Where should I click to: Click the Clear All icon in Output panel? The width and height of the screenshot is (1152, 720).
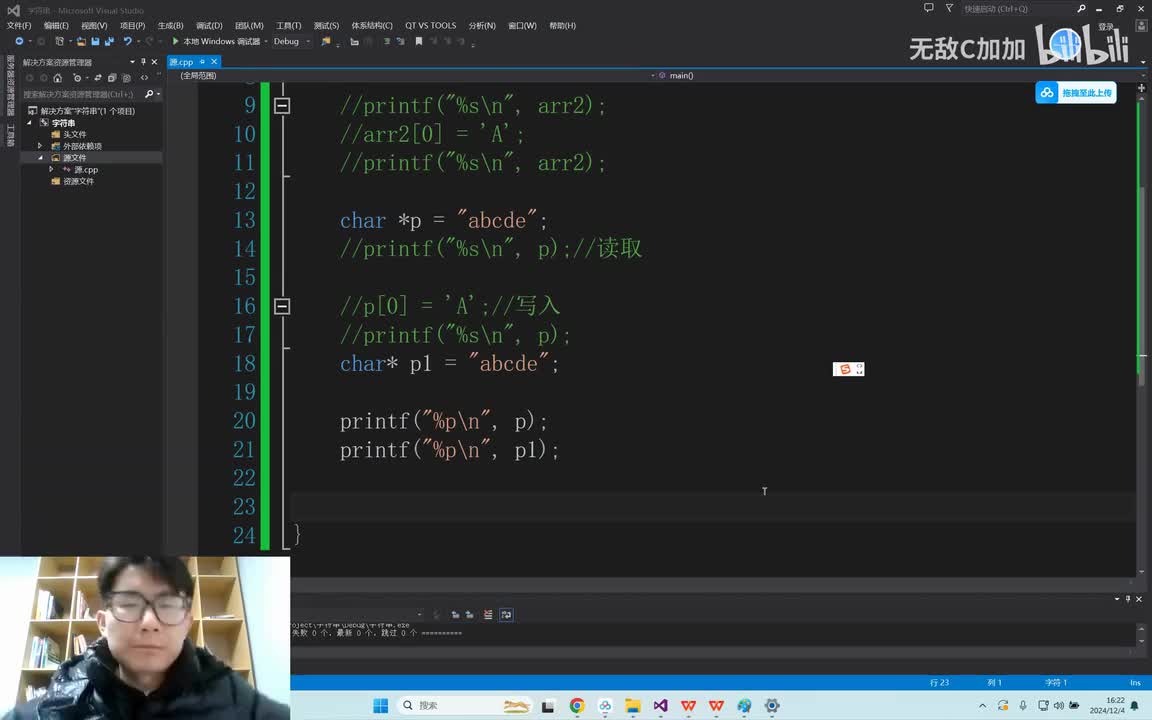pyautogui.click(x=488, y=614)
